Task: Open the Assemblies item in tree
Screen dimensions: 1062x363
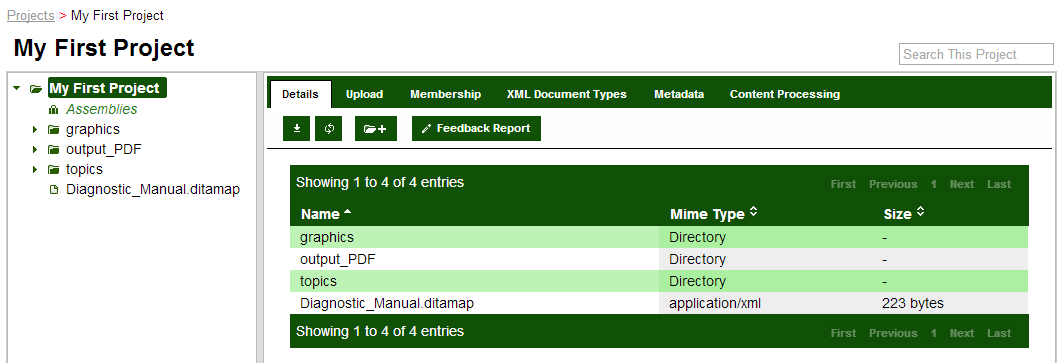Action: pyautogui.click(x=102, y=109)
